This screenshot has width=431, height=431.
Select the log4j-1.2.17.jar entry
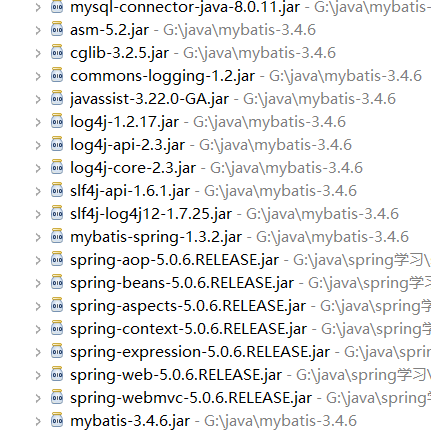[124, 122]
